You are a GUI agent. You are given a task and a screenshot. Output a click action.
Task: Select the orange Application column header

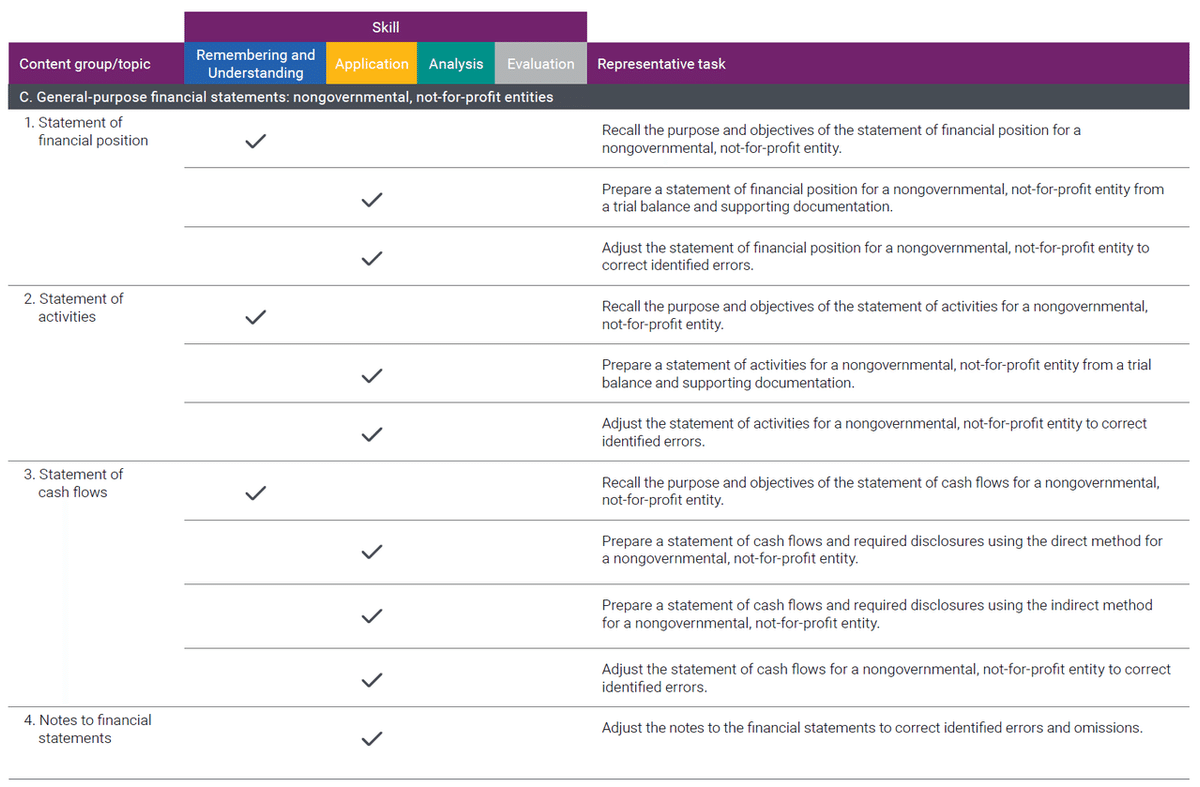tap(372, 64)
